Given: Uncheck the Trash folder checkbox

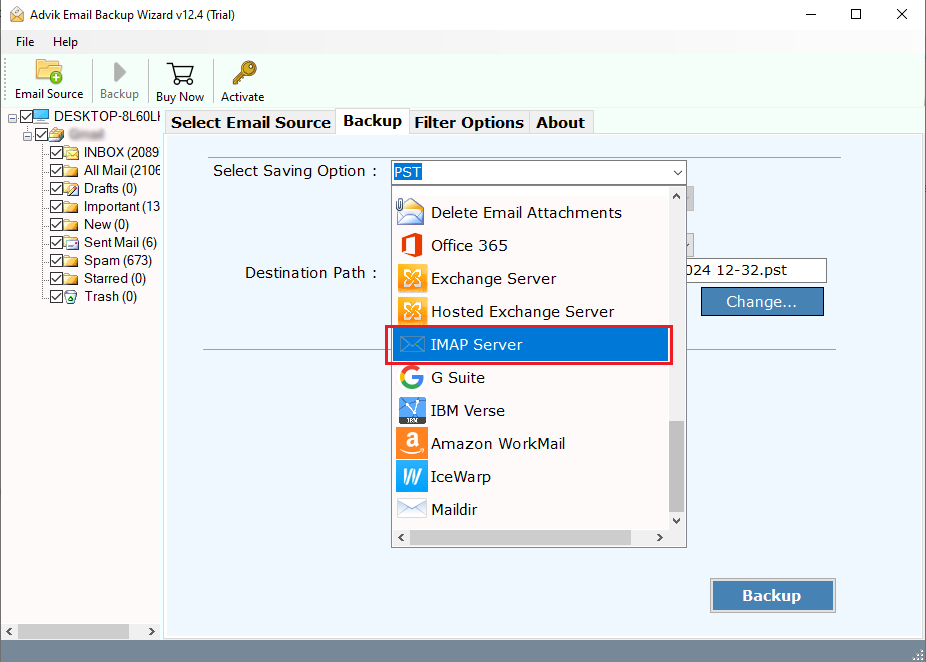Looking at the screenshot, I should click(x=57, y=297).
